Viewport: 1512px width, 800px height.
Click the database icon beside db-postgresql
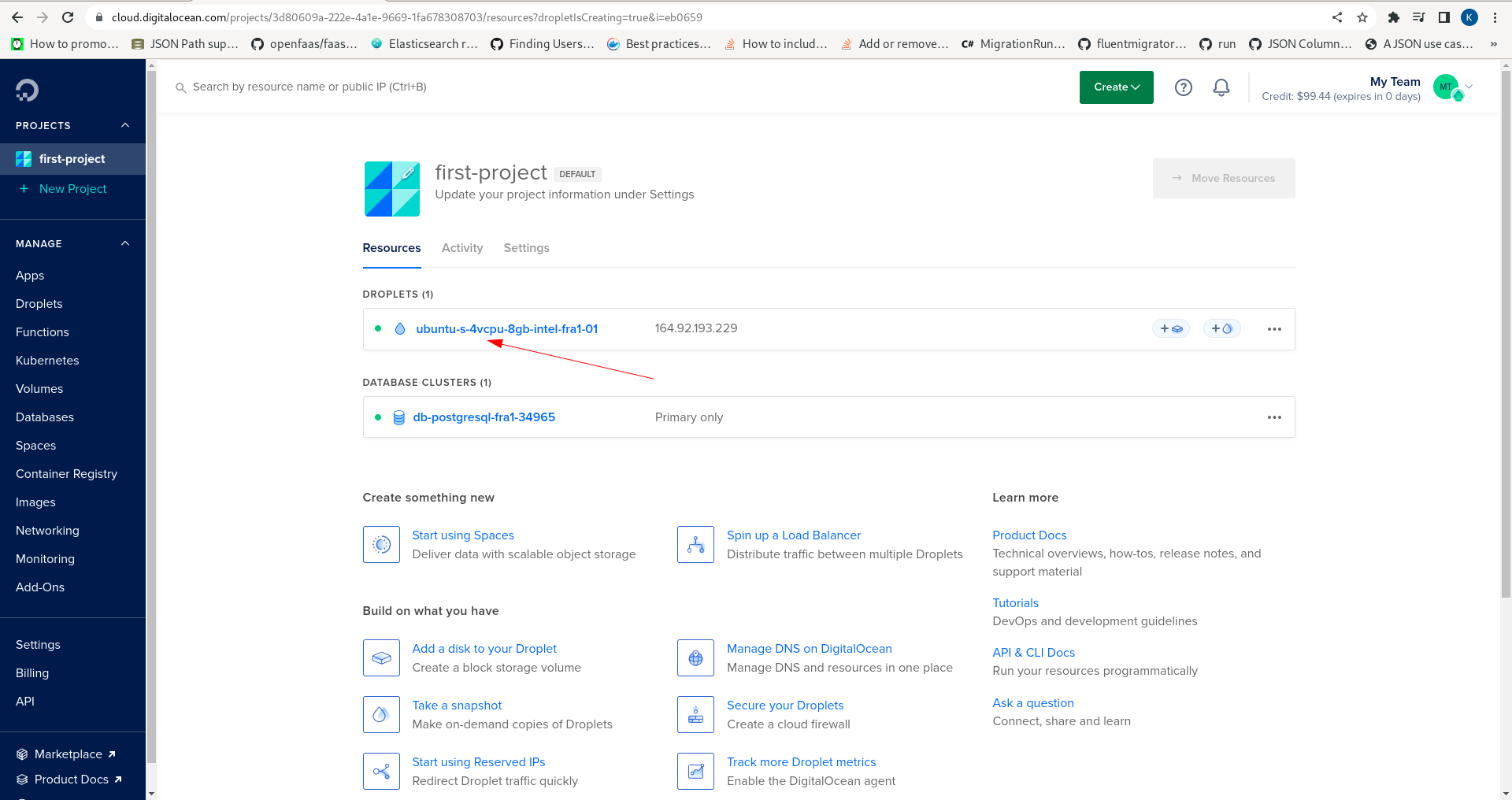click(x=398, y=417)
